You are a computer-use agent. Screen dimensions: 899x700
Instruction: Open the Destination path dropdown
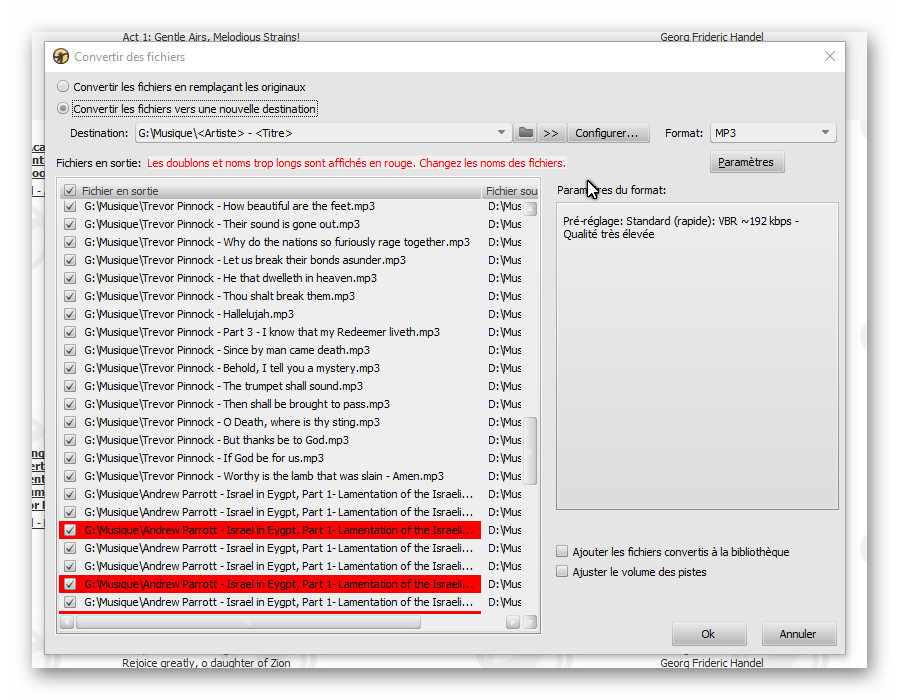point(501,133)
